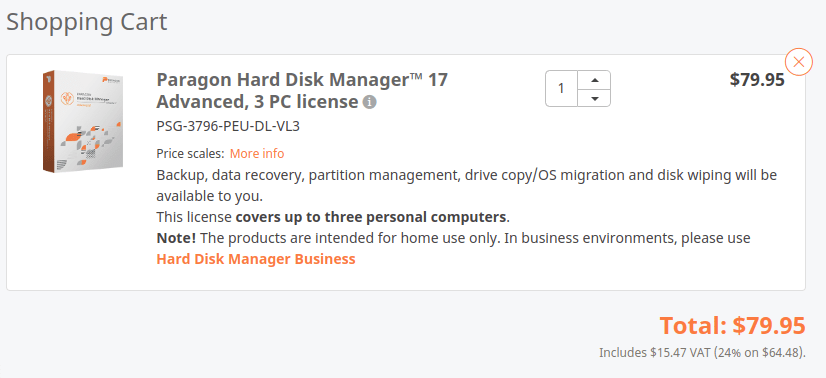
Task: Click the Paragon product box image
Action: [83, 121]
